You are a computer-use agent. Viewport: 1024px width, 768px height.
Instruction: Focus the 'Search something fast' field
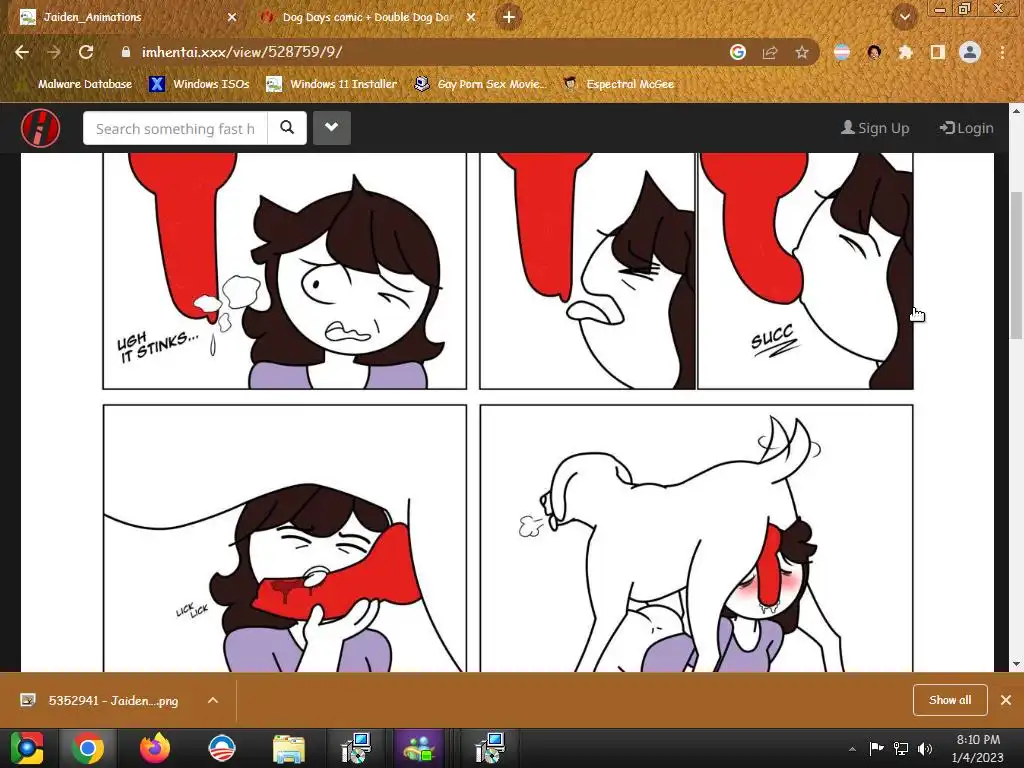(175, 128)
